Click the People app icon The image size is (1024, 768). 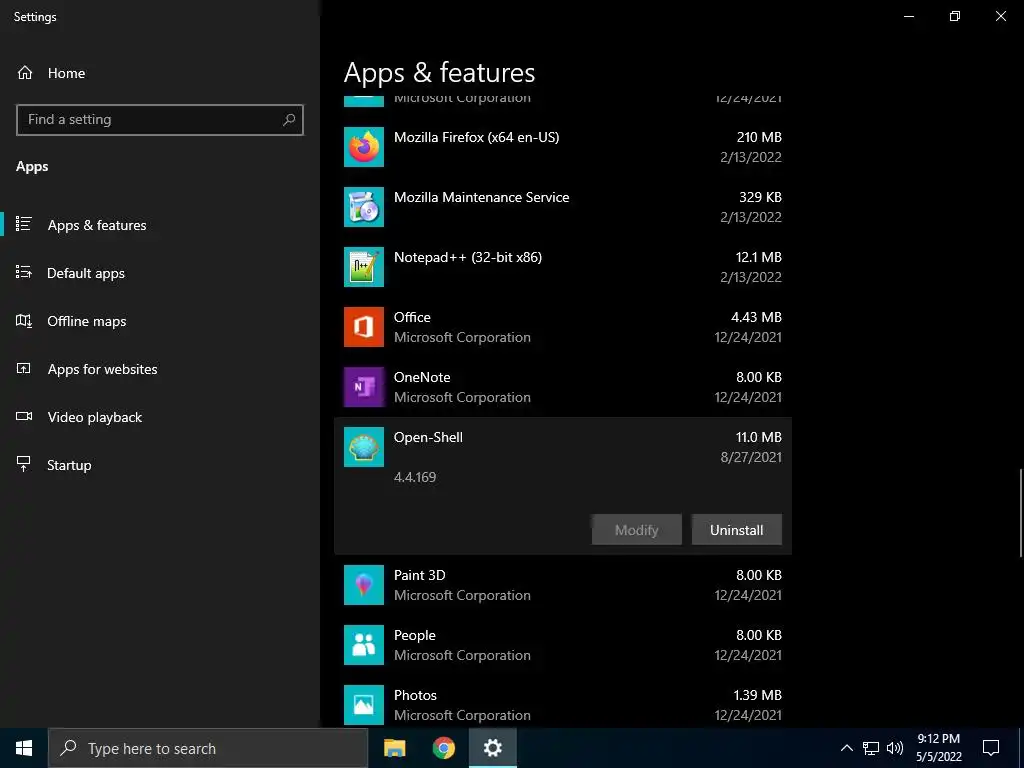364,645
